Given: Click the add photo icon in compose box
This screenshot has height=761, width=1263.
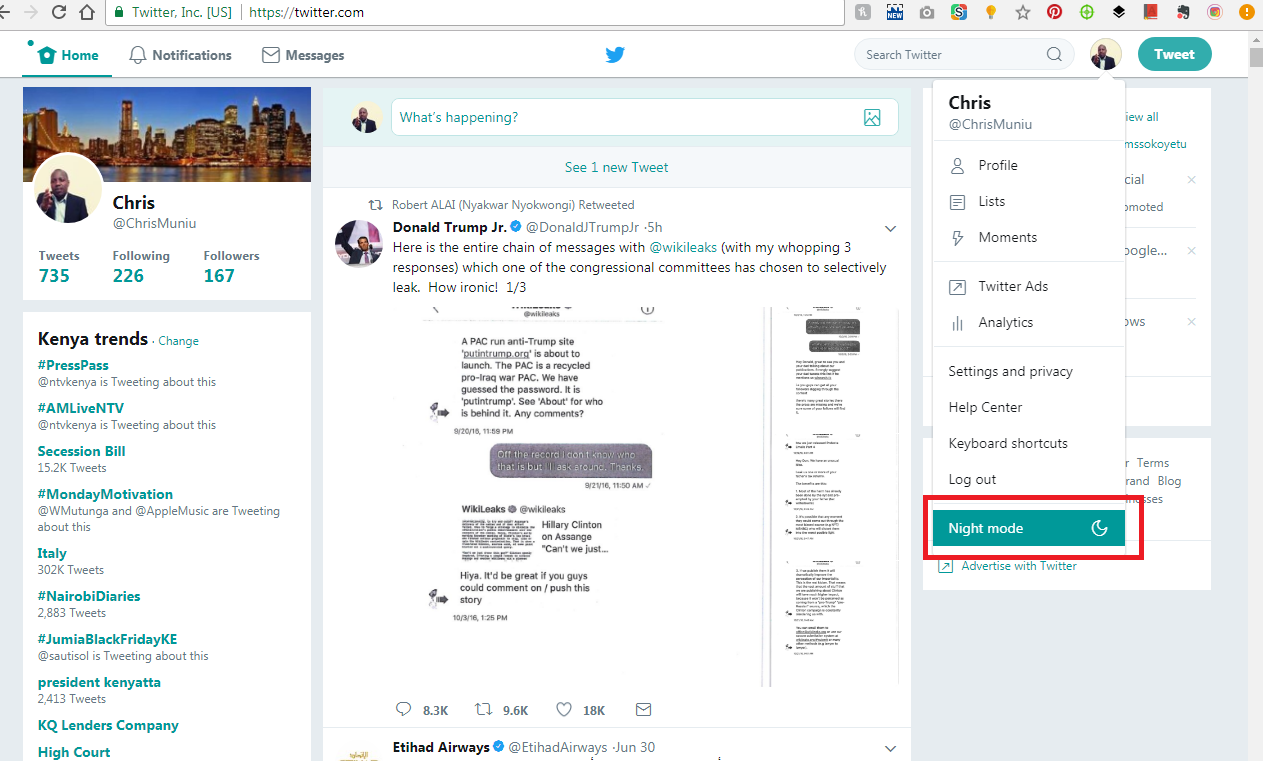Looking at the screenshot, I should [872, 117].
